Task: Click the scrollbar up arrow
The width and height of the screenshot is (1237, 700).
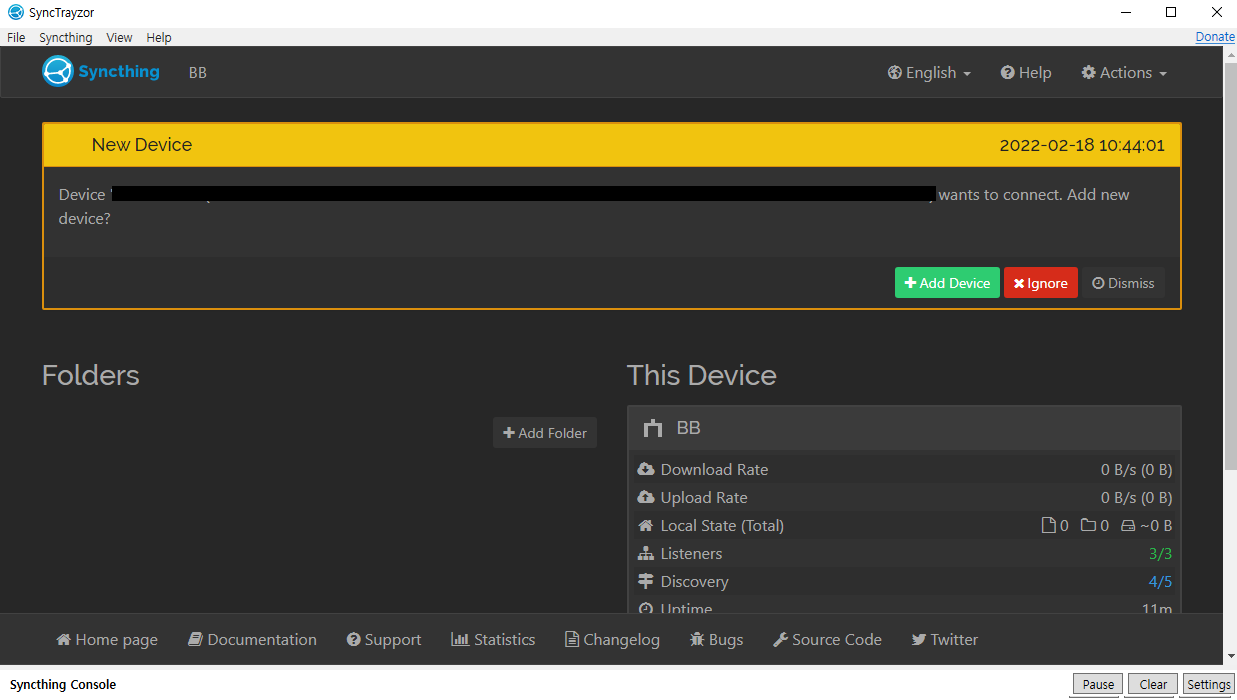Action: (1230, 53)
